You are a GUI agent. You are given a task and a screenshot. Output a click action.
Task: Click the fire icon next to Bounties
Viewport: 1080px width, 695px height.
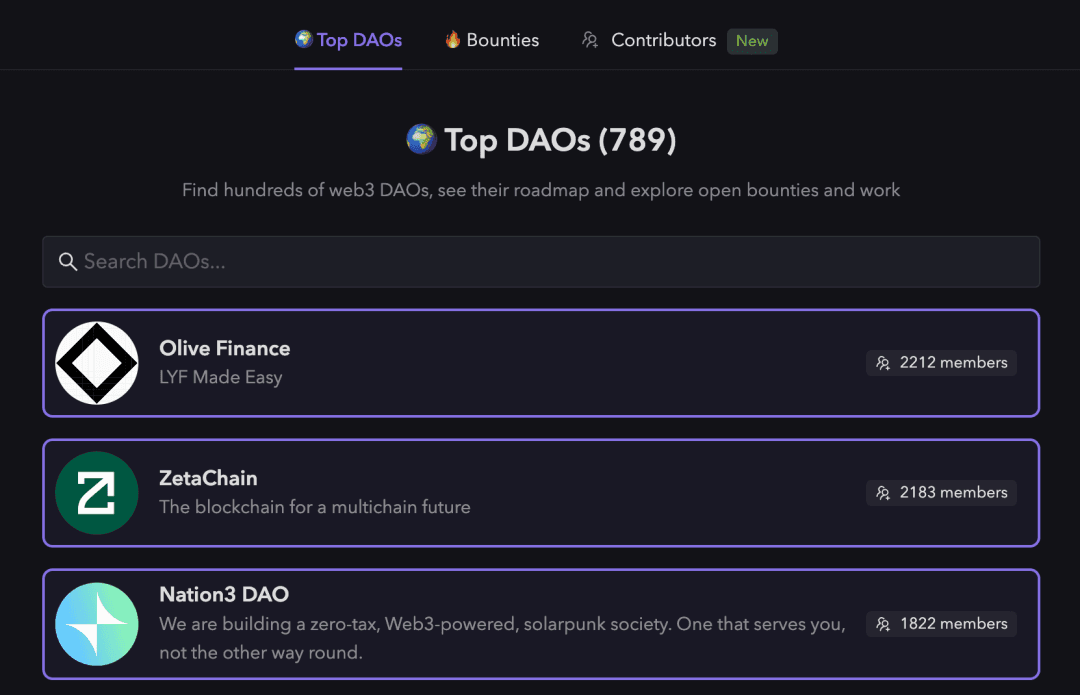pyautogui.click(x=453, y=39)
